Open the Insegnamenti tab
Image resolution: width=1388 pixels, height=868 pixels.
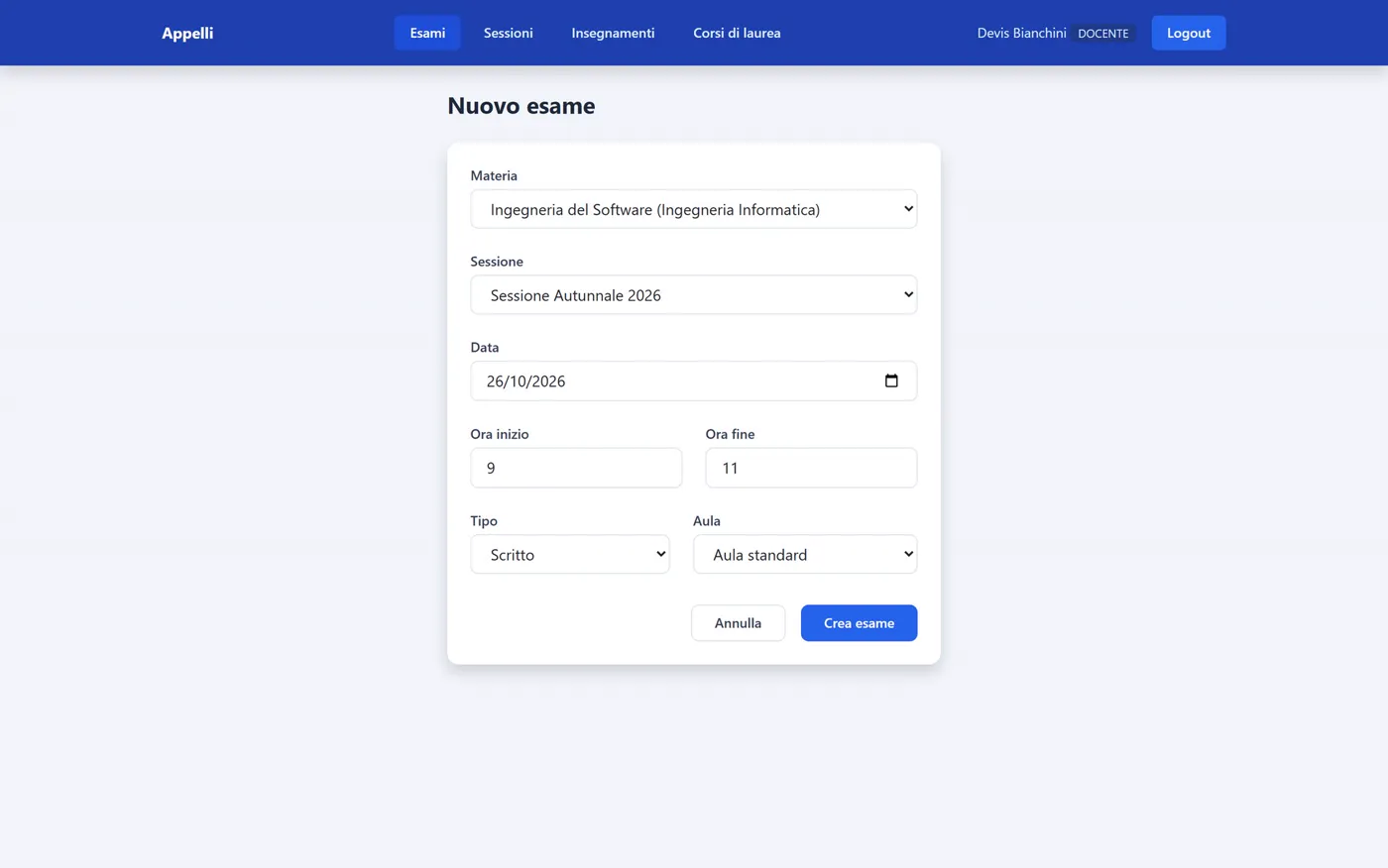(x=613, y=33)
